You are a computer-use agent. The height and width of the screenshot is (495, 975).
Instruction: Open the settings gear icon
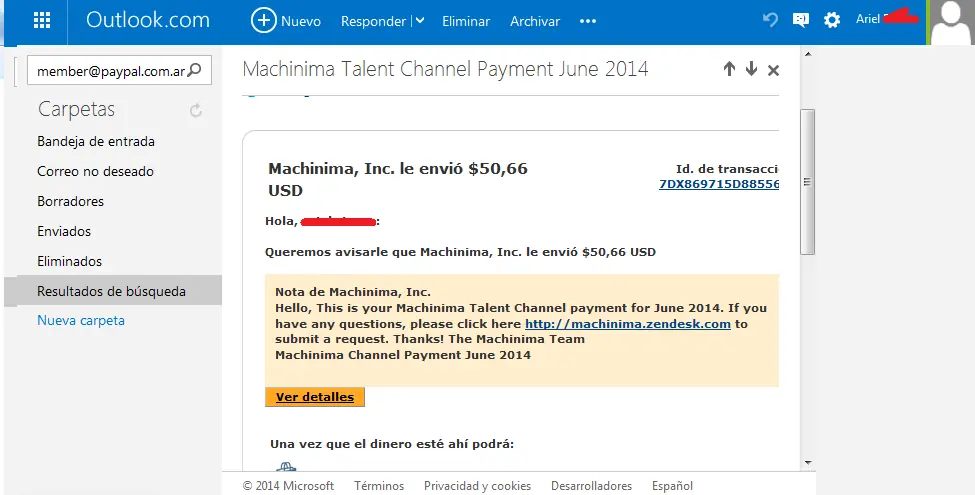(x=832, y=20)
